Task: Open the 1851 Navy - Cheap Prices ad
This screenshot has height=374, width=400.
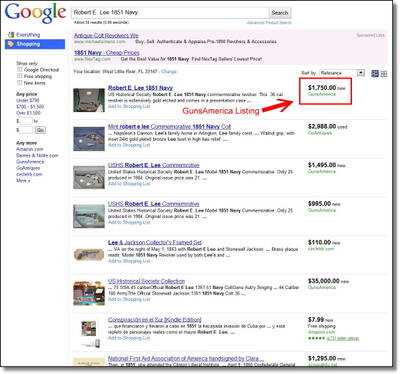Action: tap(107, 53)
